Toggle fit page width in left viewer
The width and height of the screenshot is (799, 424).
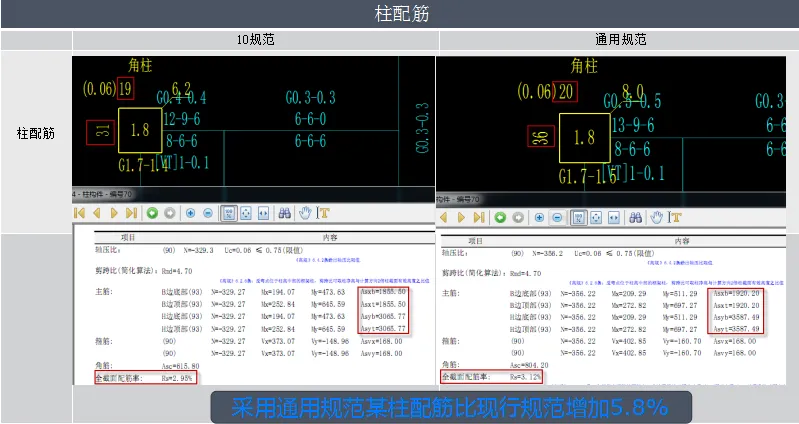pyautogui.click(x=263, y=213)
